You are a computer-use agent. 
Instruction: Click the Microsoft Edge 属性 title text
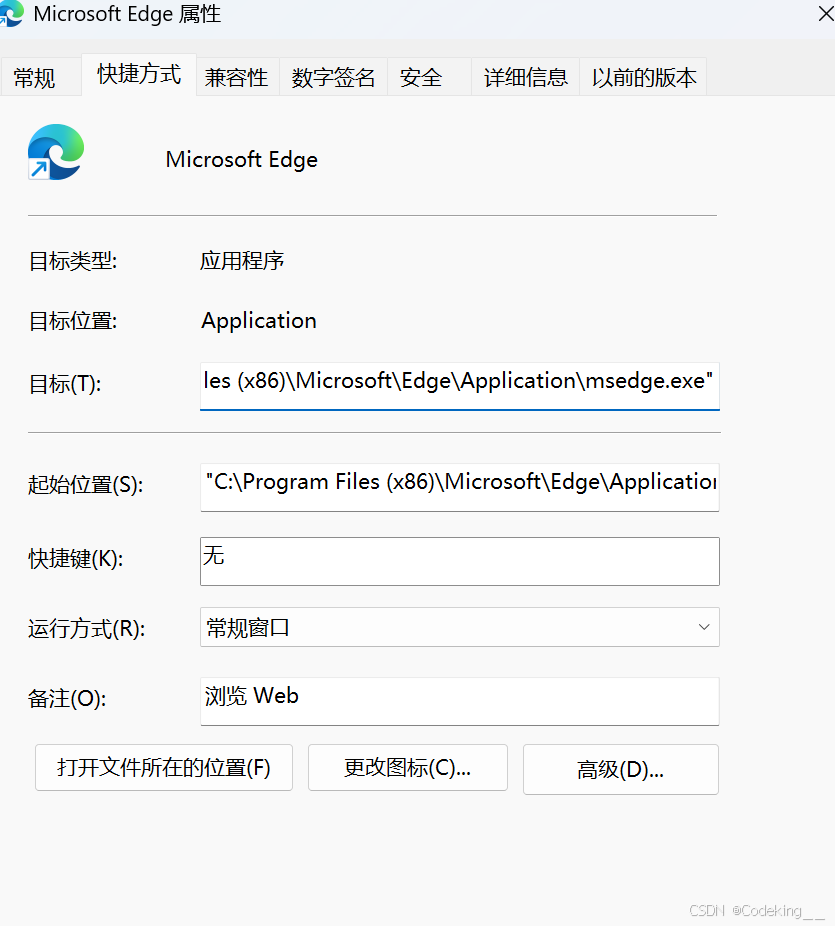click(128, 14)
